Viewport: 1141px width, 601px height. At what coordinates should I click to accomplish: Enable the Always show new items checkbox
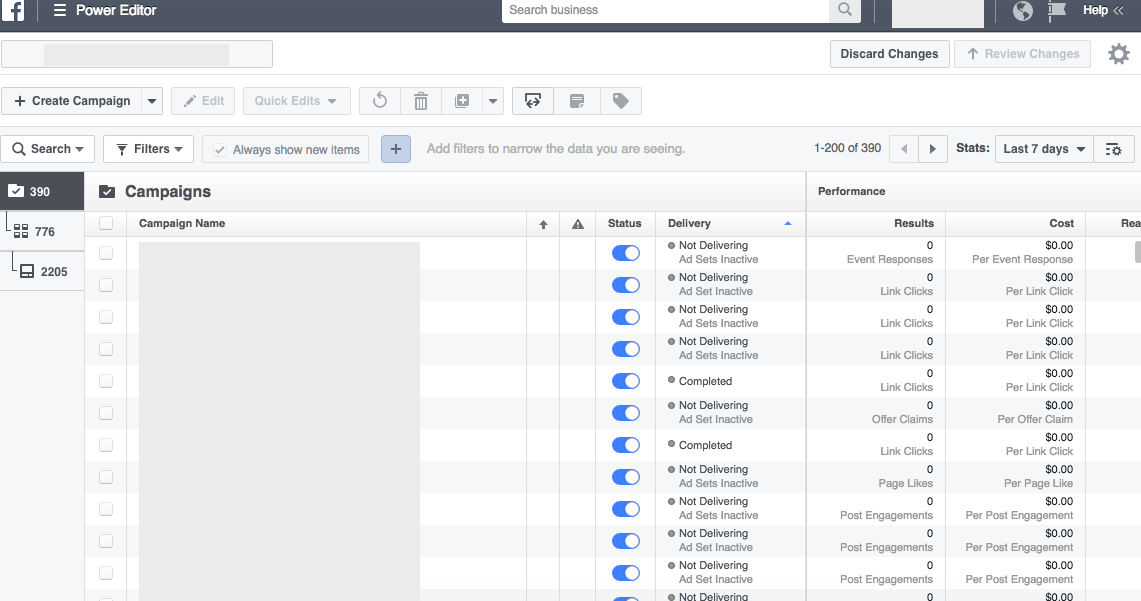point(222,148)
